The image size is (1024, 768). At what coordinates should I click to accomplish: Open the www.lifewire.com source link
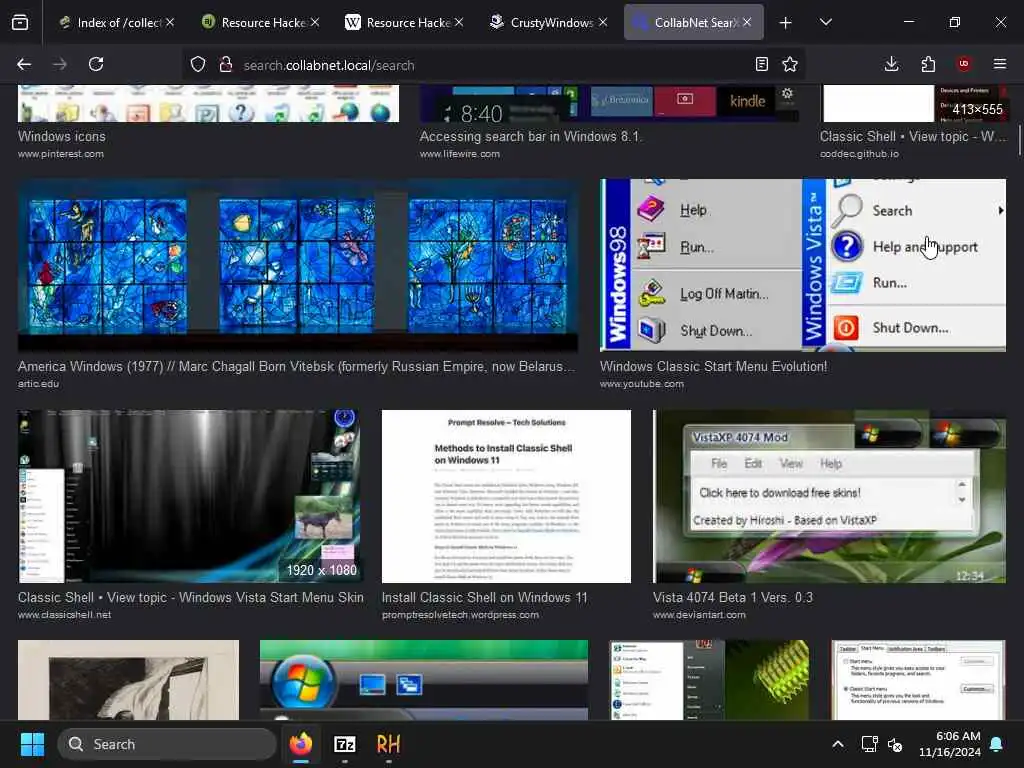click(460, 154)
